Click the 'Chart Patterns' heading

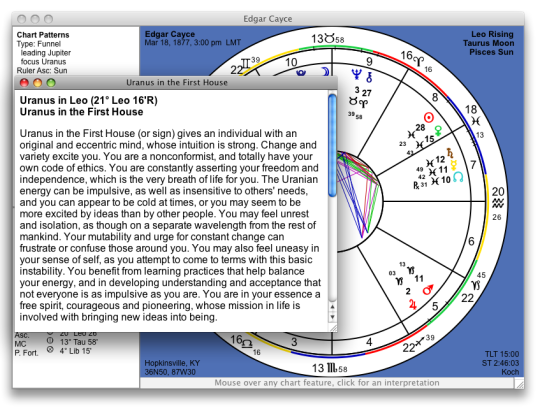point(43,35)
